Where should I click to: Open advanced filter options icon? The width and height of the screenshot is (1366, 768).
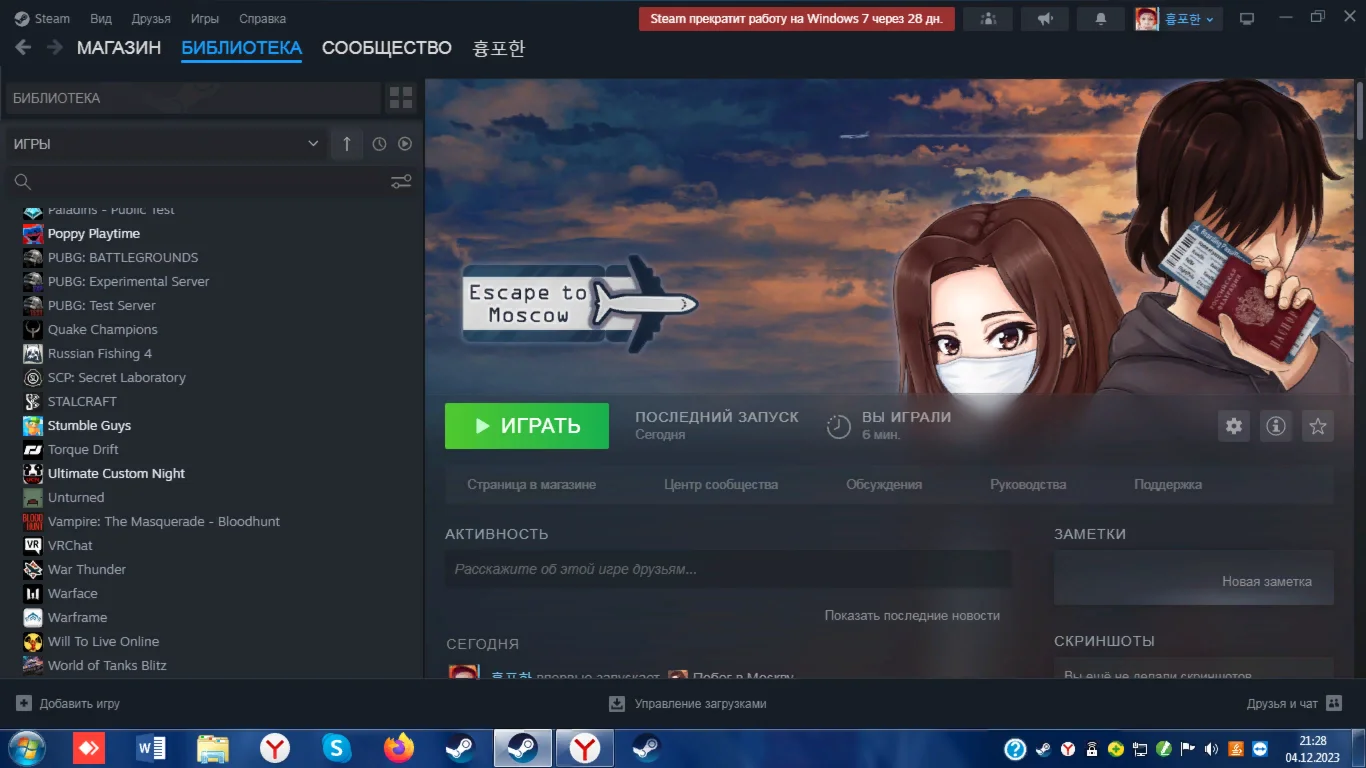tap(401, 182)
